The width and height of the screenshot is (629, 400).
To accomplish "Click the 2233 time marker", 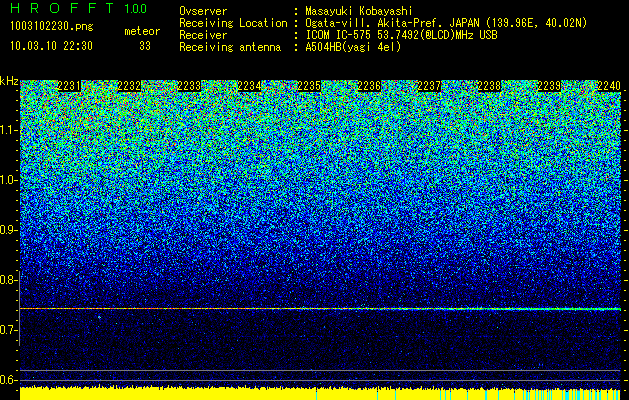I will [x=189, y=86].
